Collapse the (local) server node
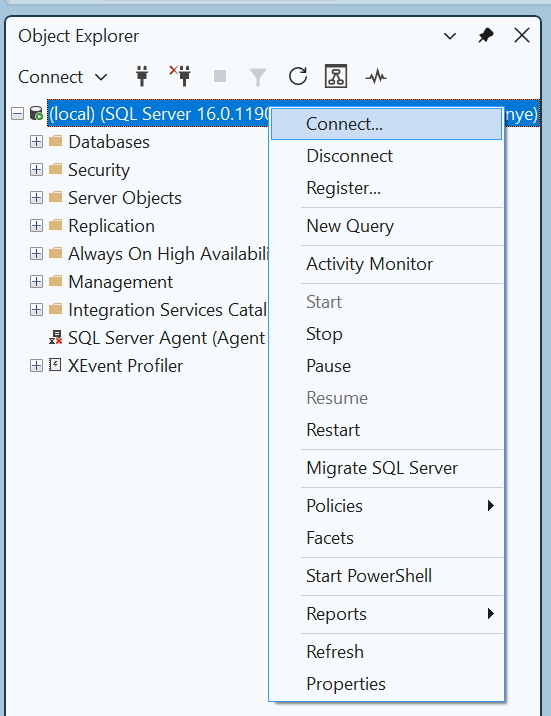The height and width of the screenshot is (716, 551). 17,114
